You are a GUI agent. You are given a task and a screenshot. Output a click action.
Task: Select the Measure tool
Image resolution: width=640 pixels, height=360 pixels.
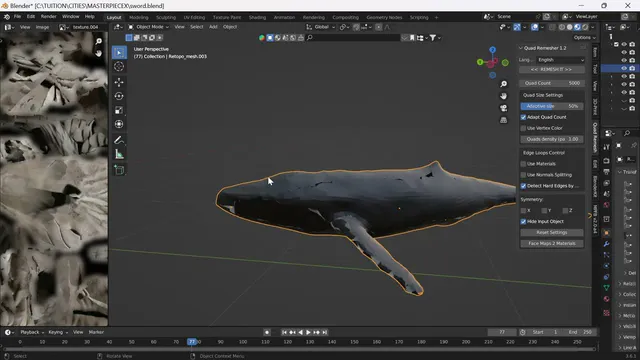pyautogui.click(x=119, y=154)
